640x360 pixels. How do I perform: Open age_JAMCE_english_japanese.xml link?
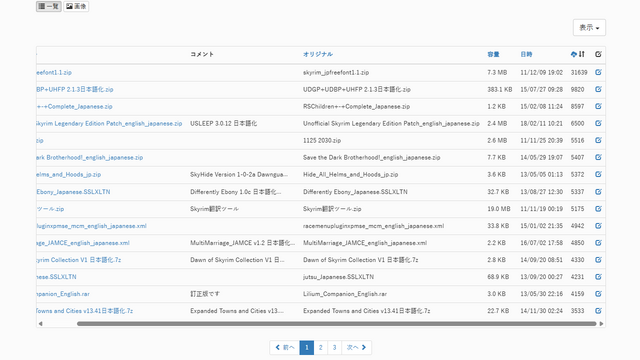pyautogui.click(x=83, y=243)
